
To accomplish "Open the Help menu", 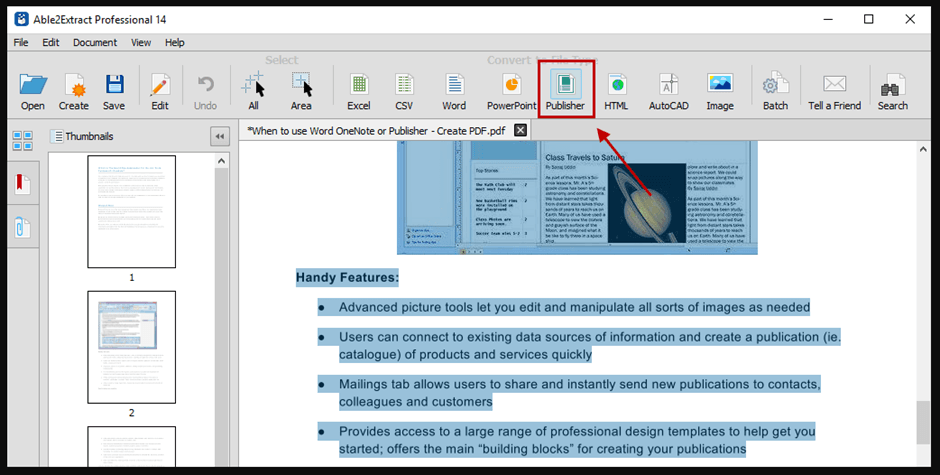I will point(174,43).
